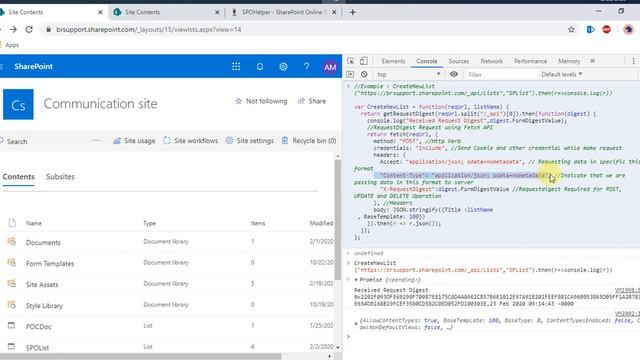Open the Recycle bin
Image resolution: width=640 pixels, height=360 pixels.
pos(309,141)
